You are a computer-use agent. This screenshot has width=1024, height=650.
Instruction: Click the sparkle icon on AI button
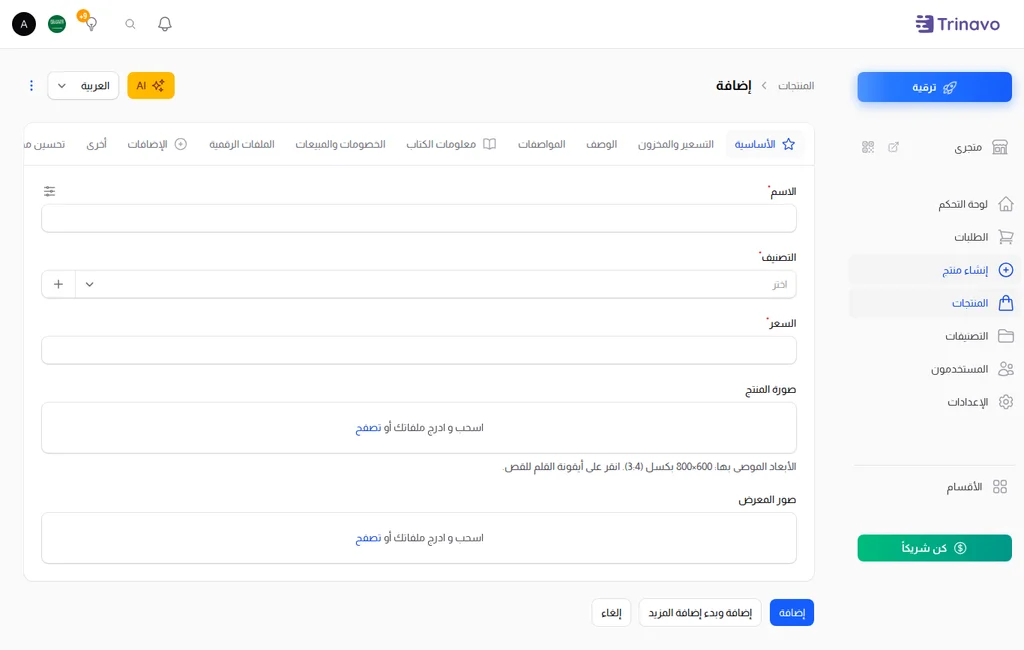click(x=158, y=86)
